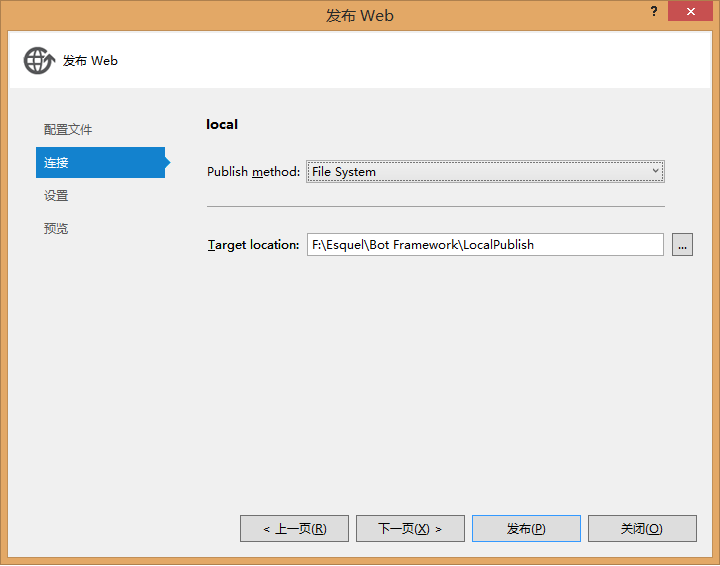The height and width of the screenshot is (566, 720).
Task: Click the 'Publish method:' label
Action: pyautogui.click(x=253, y=172)
